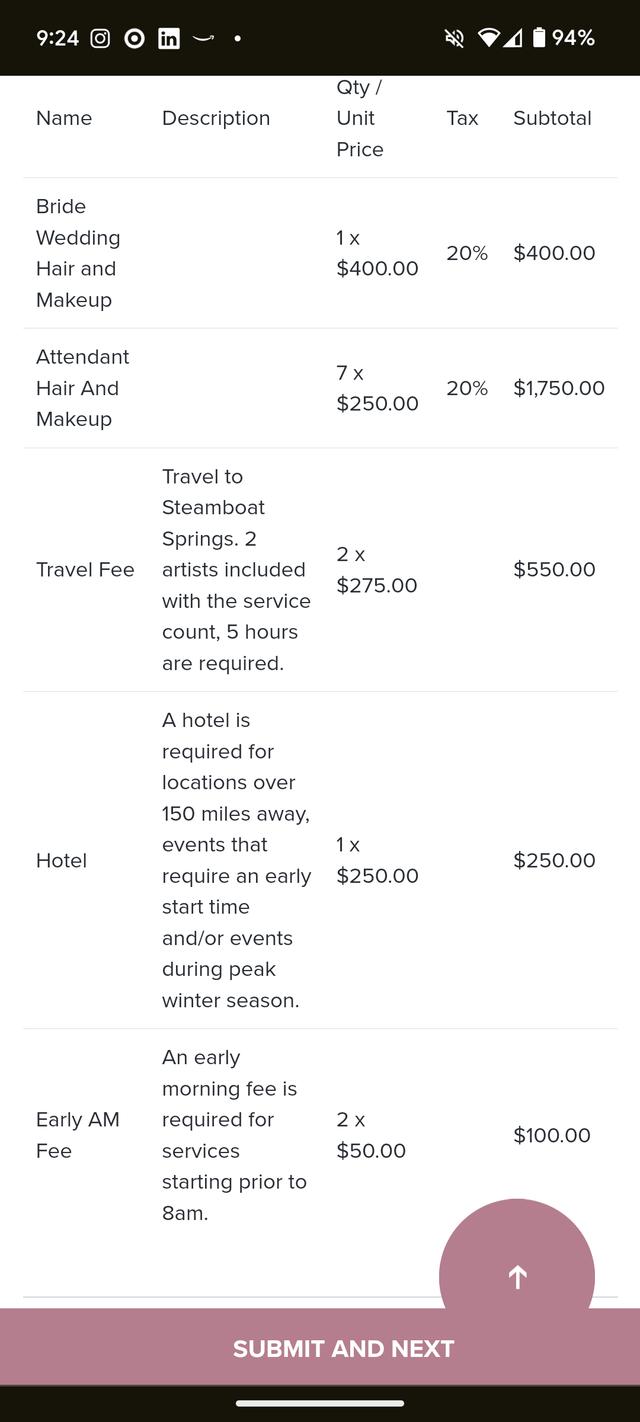Tap the Hotel row name
Viewport: 640px width, 1422px height.
click(x=61, y=861)
